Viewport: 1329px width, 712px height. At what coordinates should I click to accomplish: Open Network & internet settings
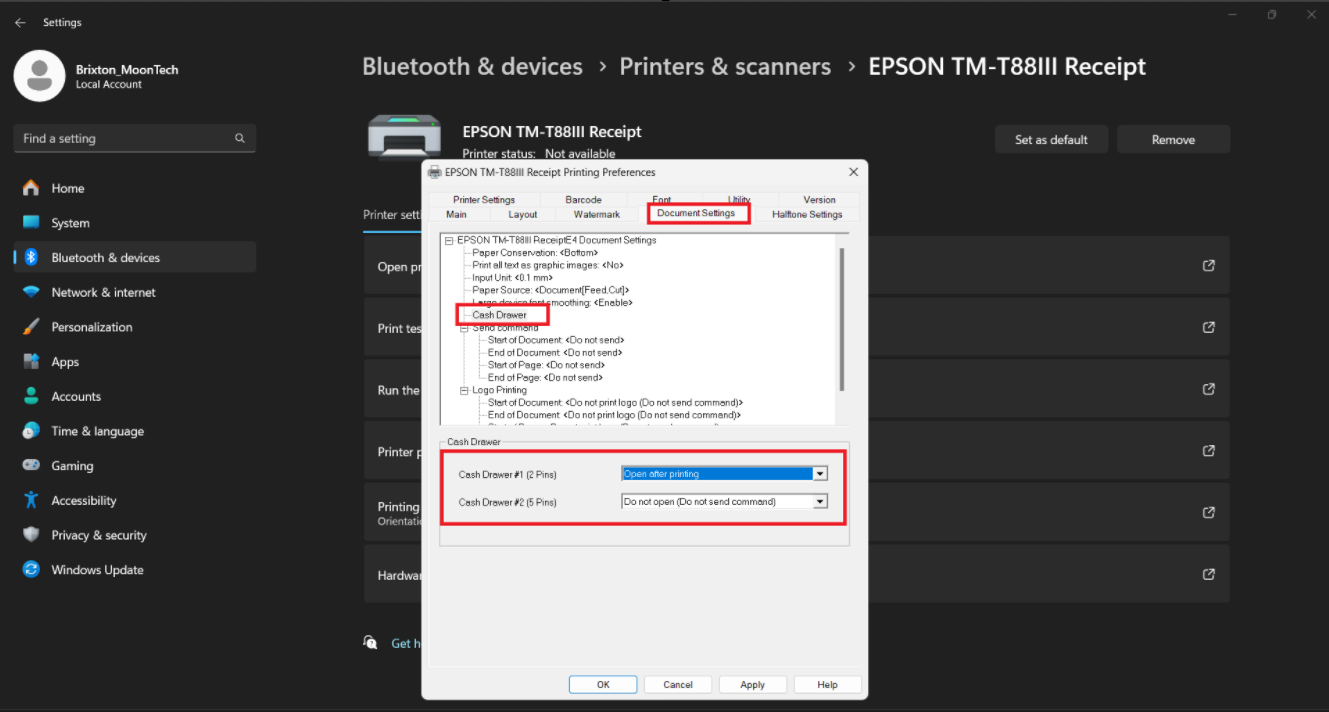103,292
